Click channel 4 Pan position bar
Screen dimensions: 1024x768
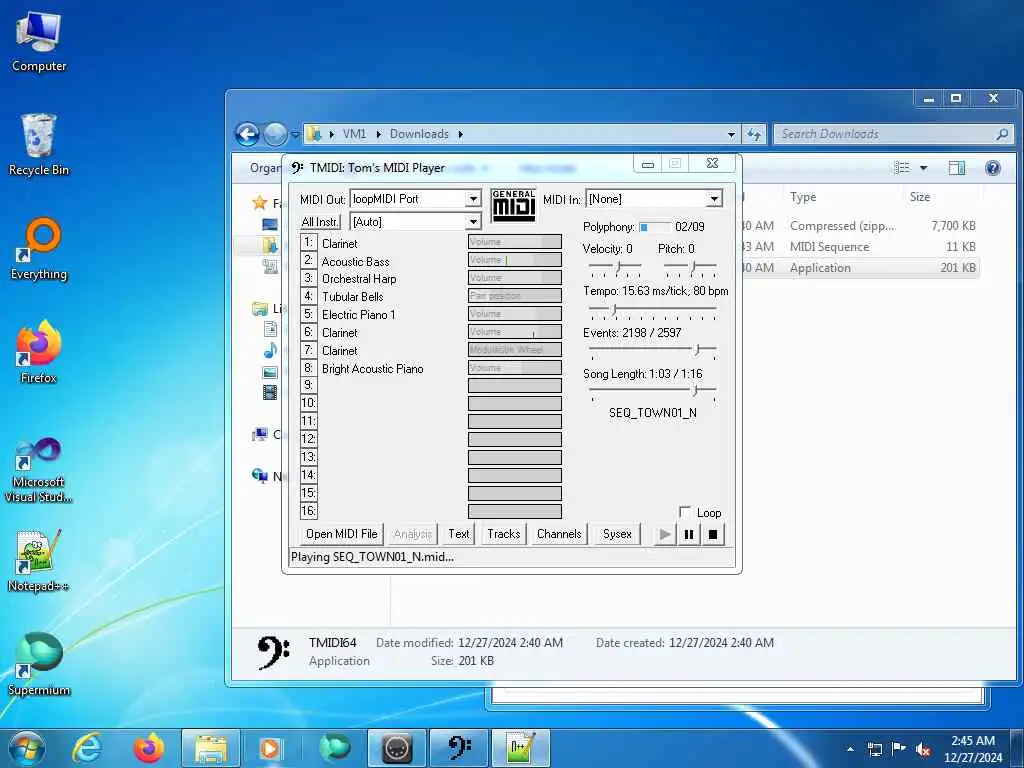pos(515,296)
